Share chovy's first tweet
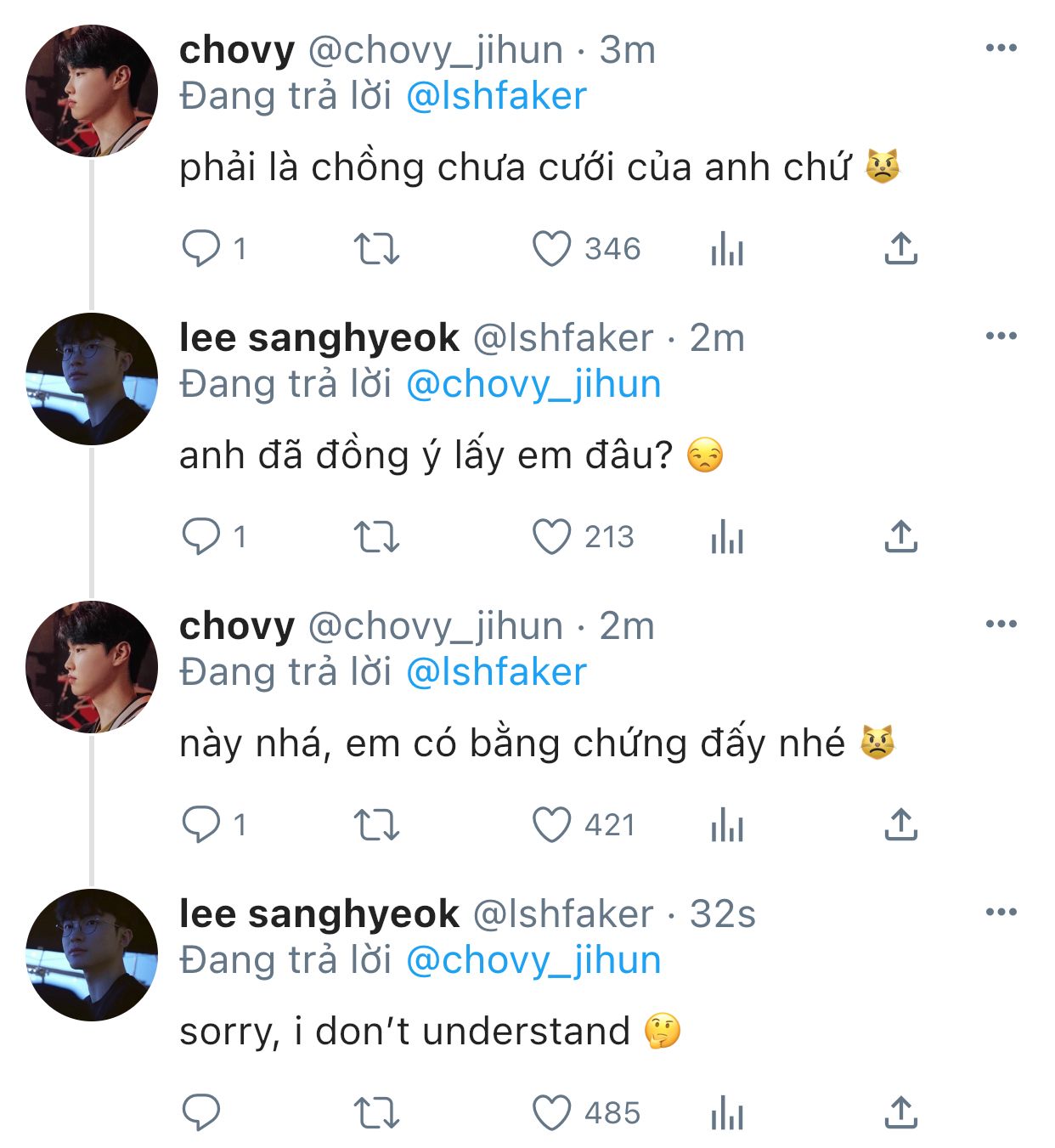Viewport: 1055px width, 1148px height. pyautogui.click(x=900, y=250)
